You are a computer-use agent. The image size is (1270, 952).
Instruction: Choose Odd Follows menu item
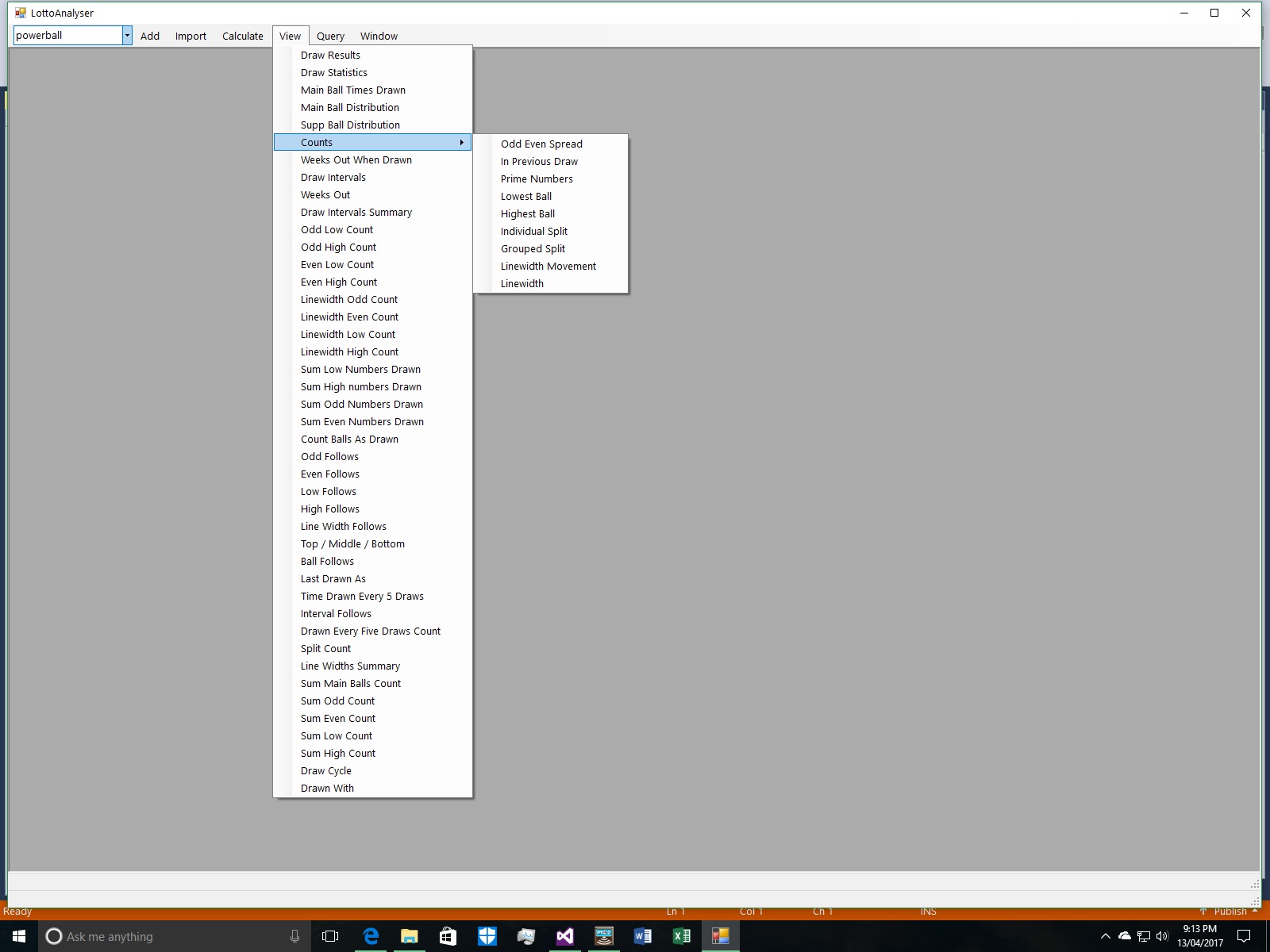[x=372, y=456]
